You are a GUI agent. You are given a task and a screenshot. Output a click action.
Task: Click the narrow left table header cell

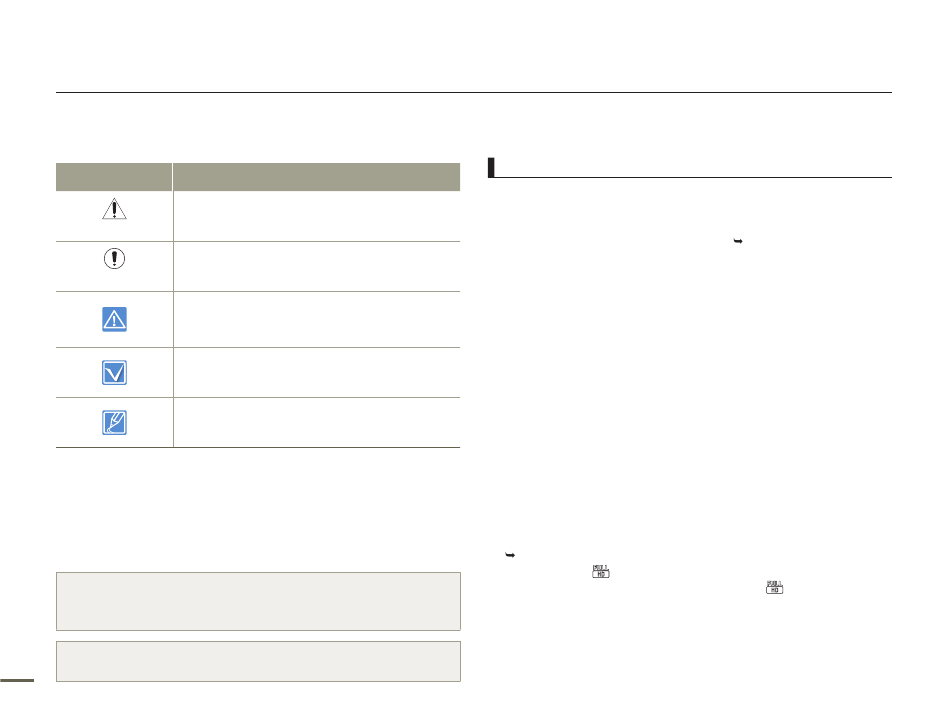point(114,177)
